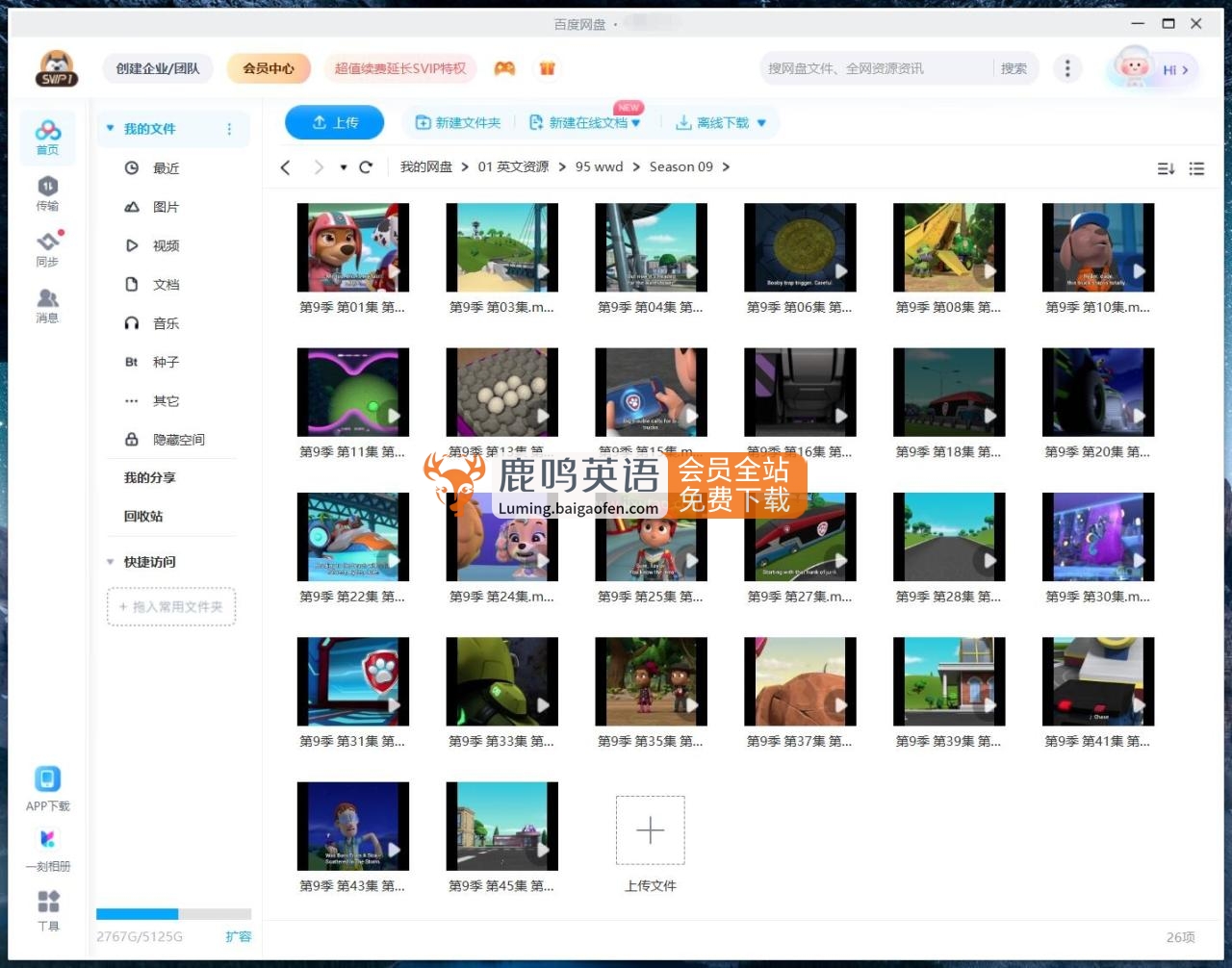Open the 第9季 第01集 video thumbnail
Screen dimensions: 1232x968
353,247
